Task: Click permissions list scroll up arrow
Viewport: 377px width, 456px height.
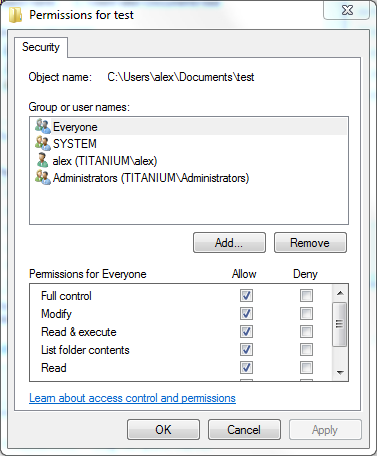Action: [x=340, y=293]
